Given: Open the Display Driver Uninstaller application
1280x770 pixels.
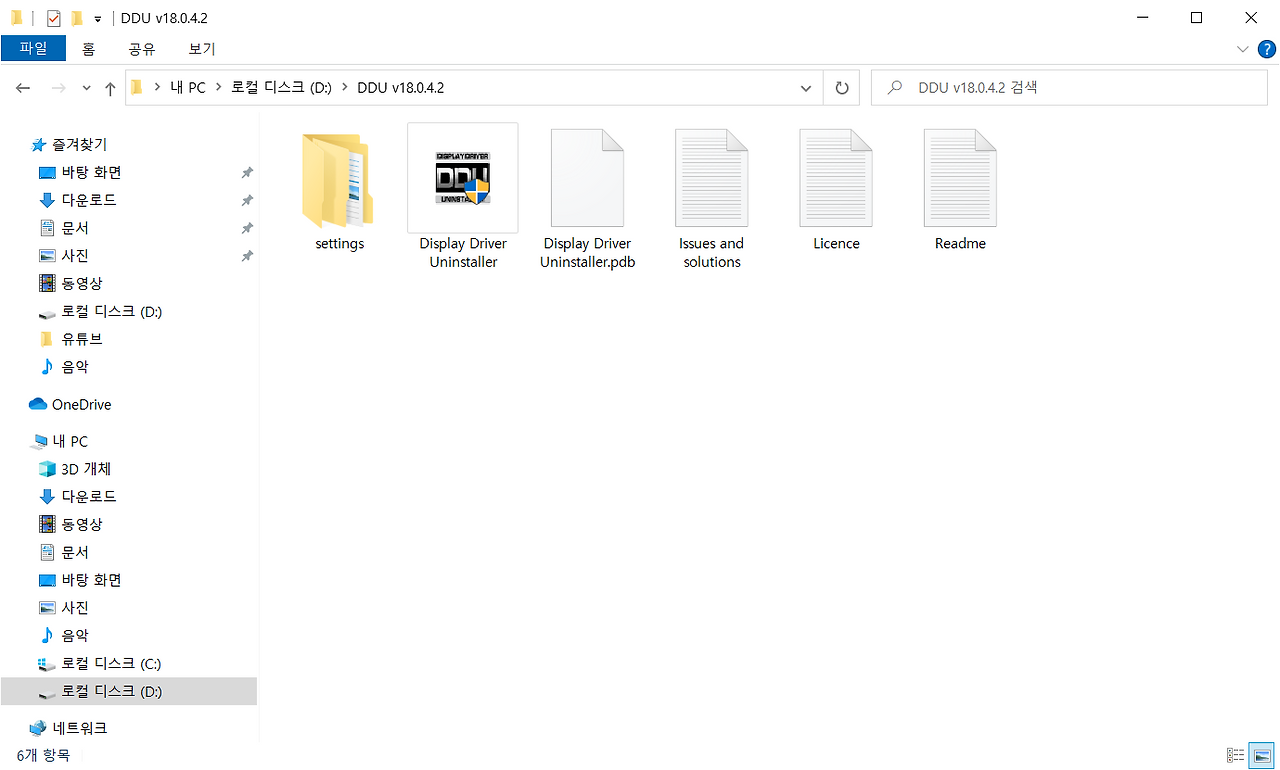Looking at the screenshot, I should coord(462,178).
